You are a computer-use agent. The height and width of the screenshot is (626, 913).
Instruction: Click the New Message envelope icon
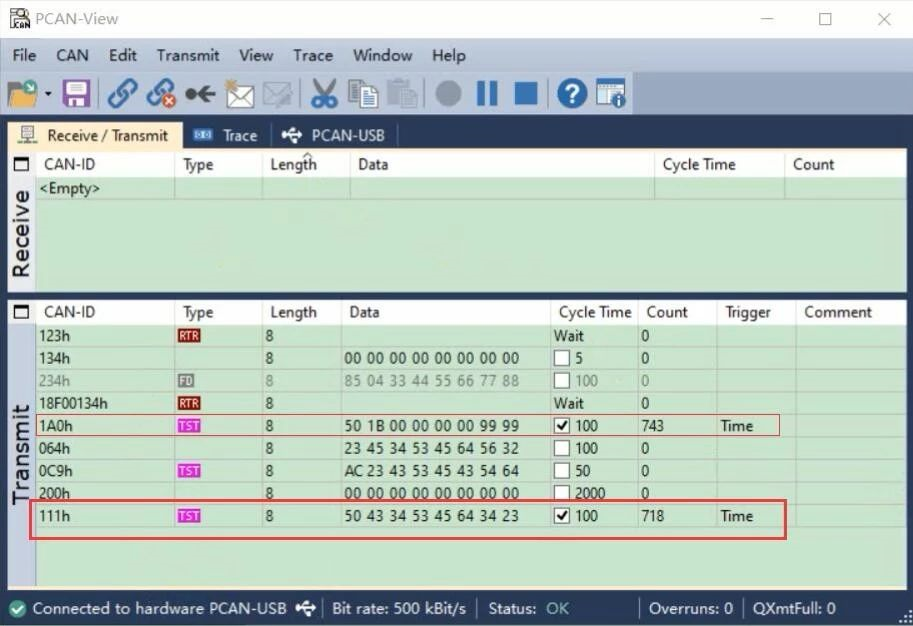click(239, 94)
